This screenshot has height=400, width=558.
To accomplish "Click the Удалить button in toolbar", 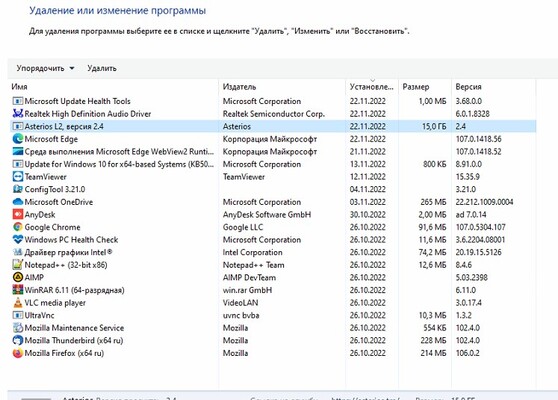I will coord(102,68).
